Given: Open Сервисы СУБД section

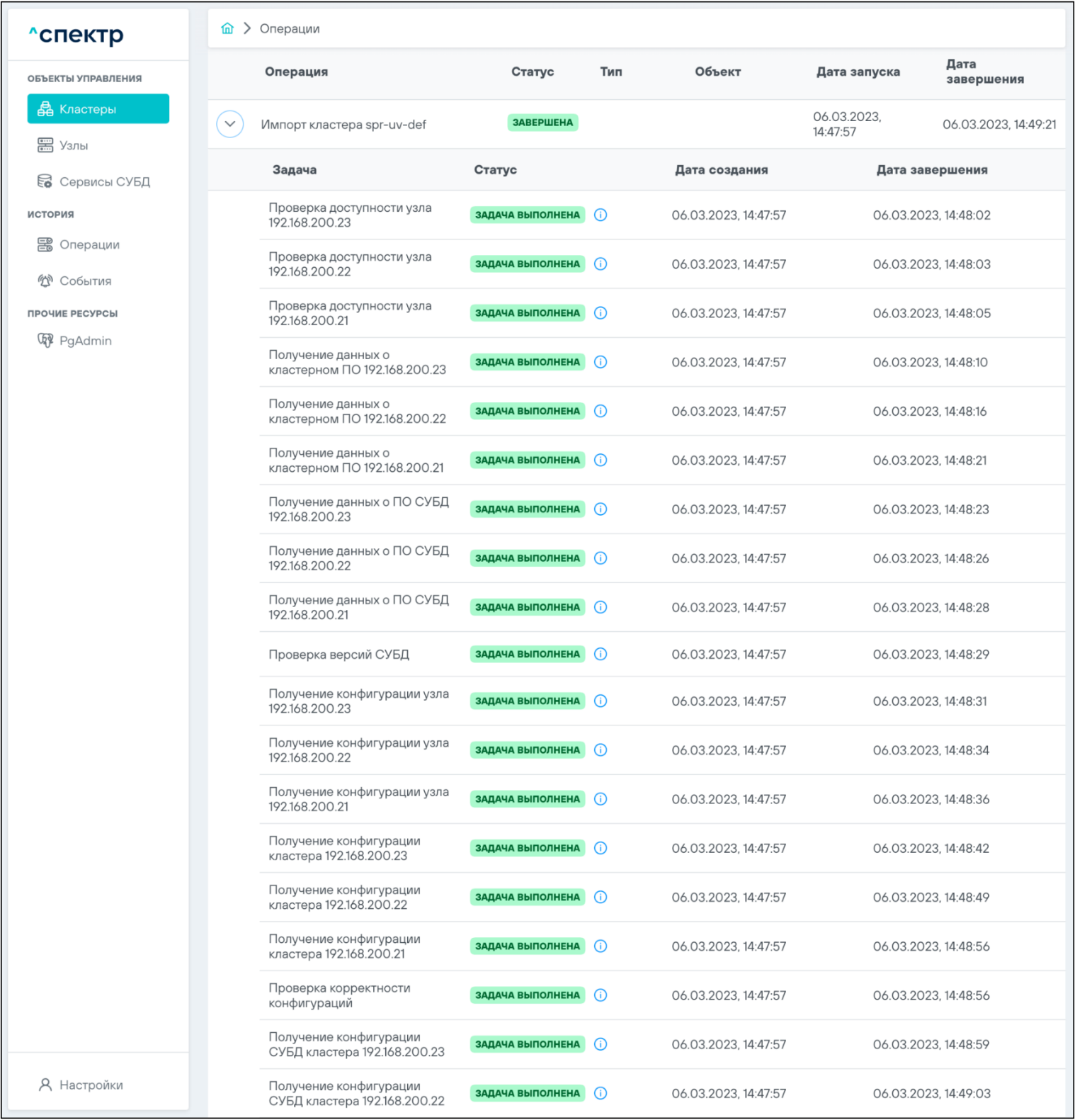Looking at the screenshot, I should (x=104, y=182).
